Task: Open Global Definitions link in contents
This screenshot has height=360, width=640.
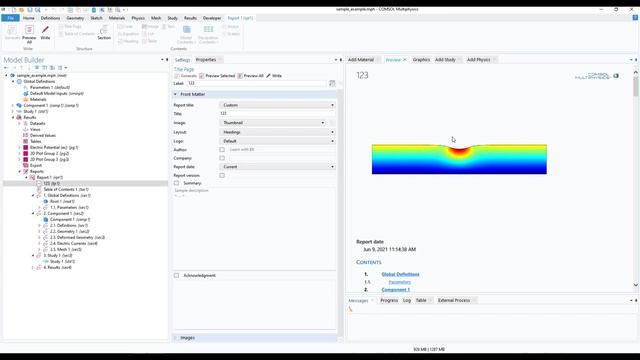Action: tap(400, 274)
